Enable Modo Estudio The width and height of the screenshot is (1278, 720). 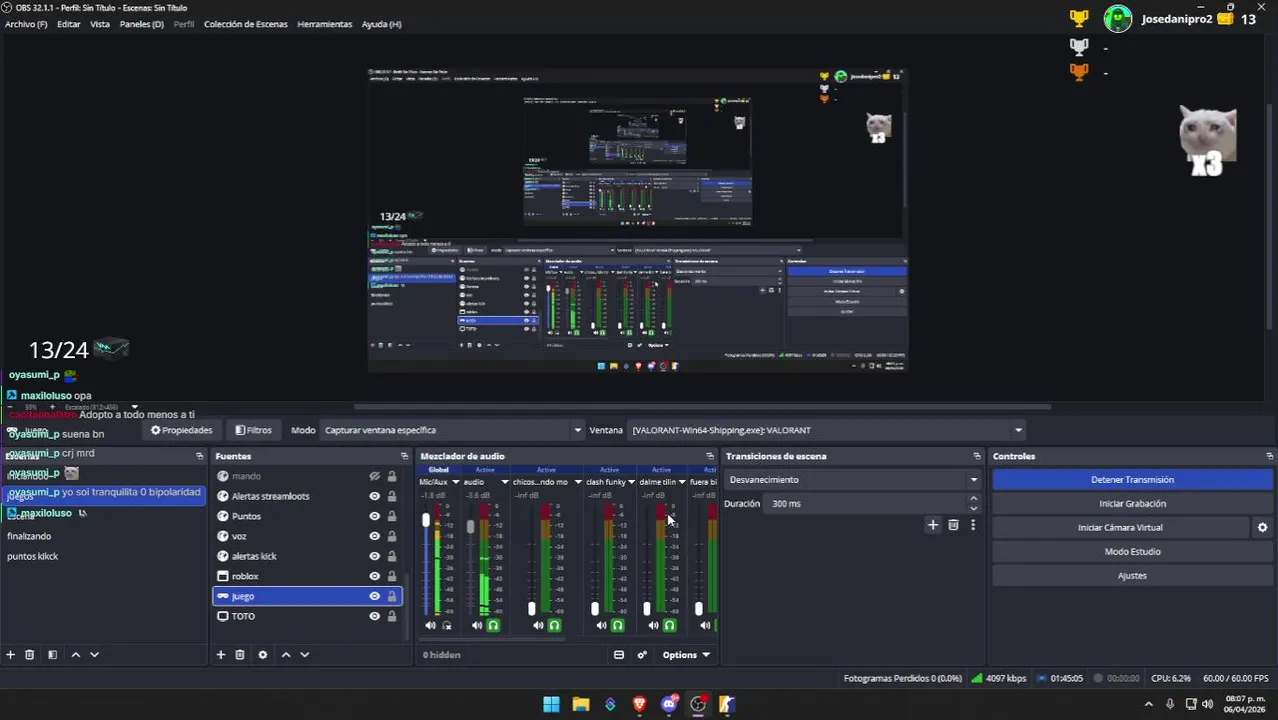(x=1132, y=552)
